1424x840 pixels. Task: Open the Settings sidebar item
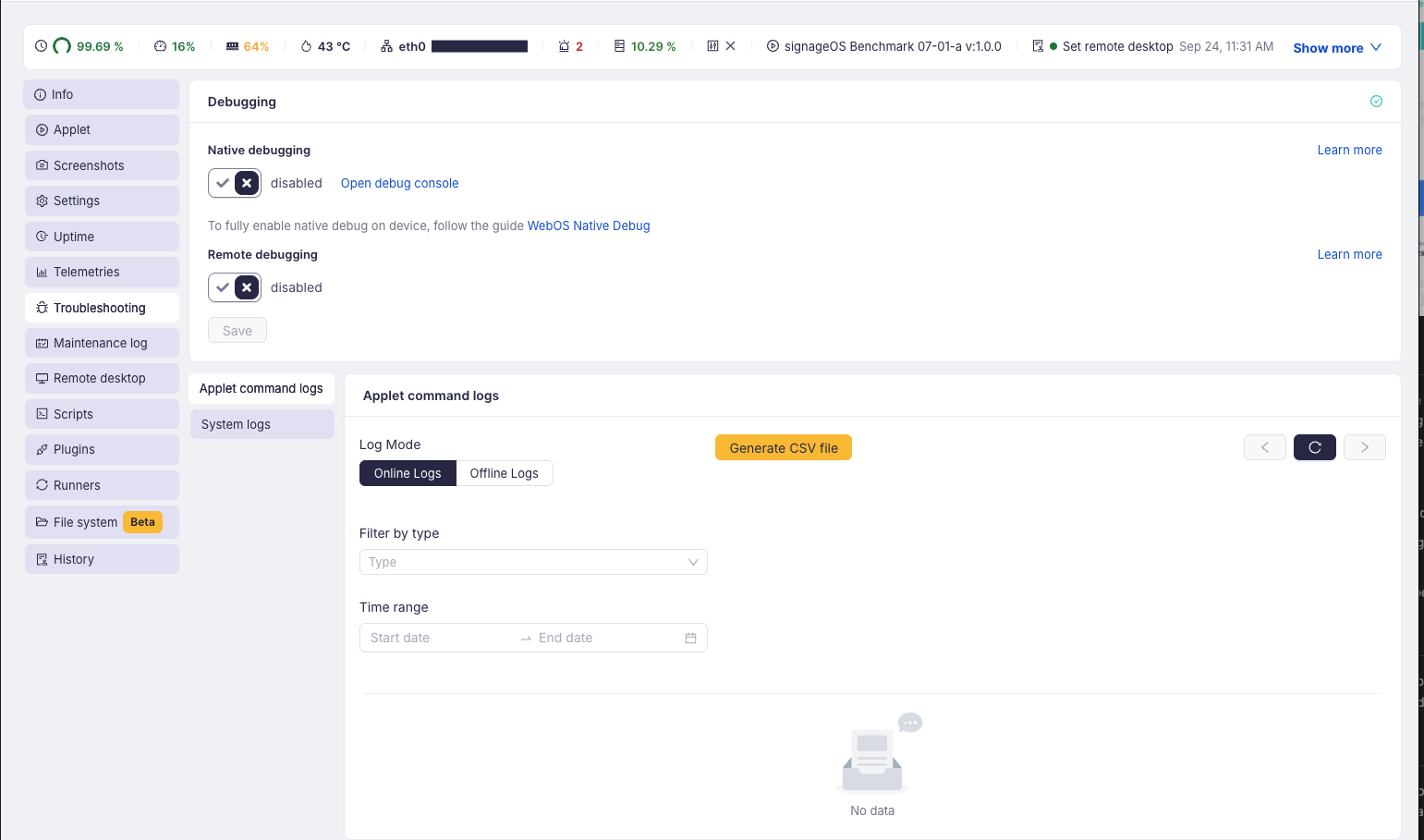click(102, 201)
